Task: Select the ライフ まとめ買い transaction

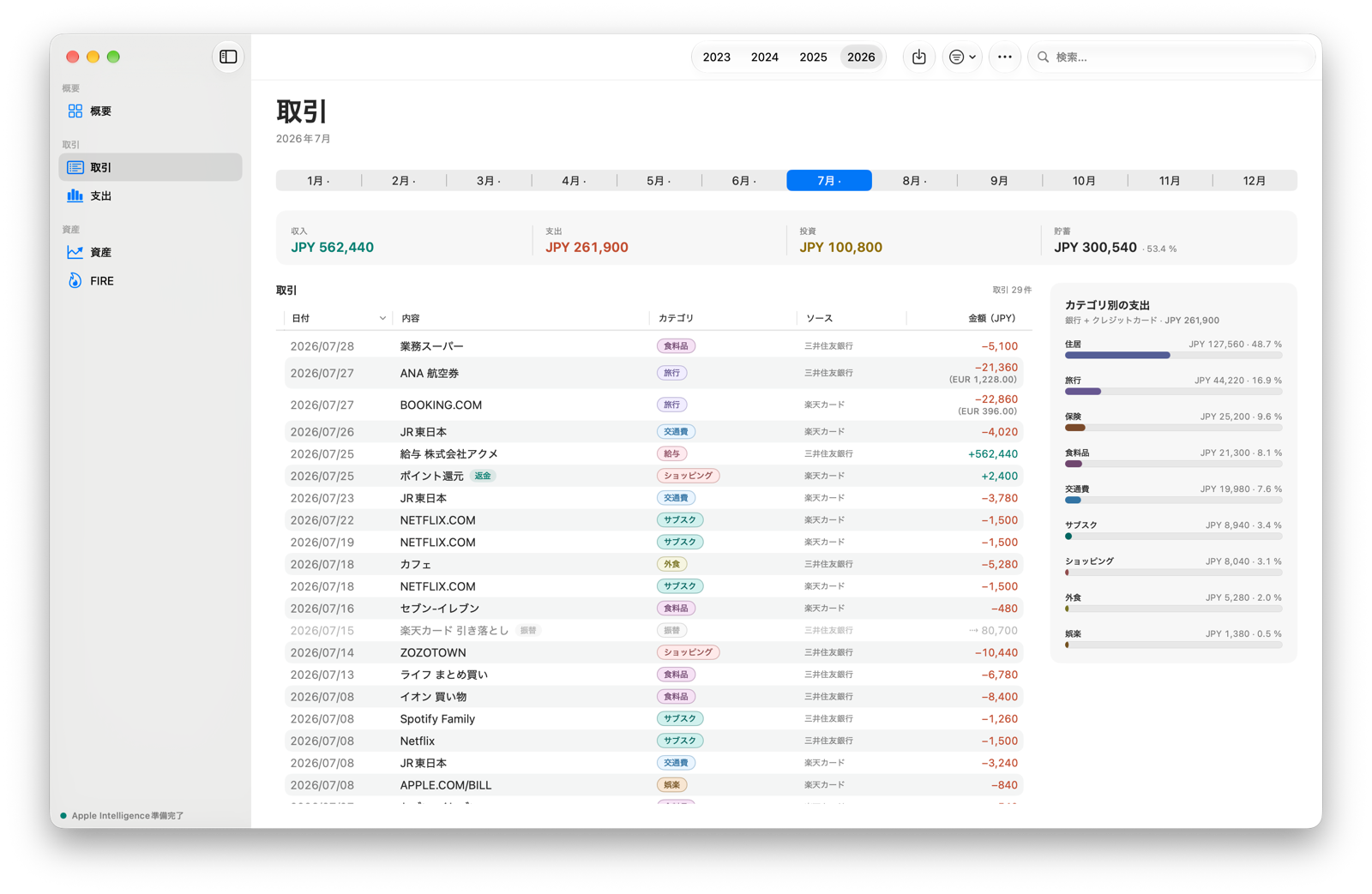Action: coord(654,675)
